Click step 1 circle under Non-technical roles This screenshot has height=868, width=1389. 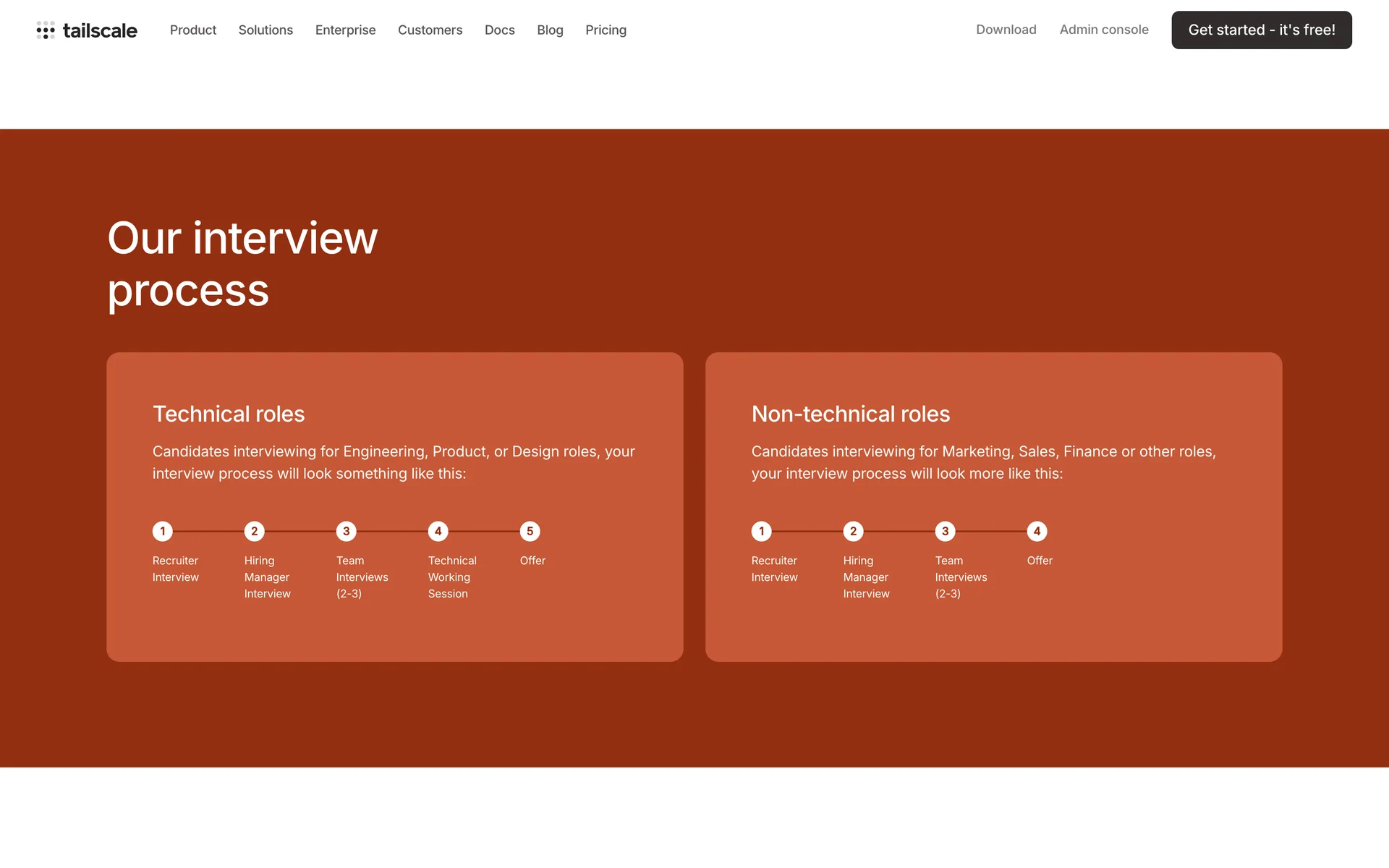(x=761, y=532)
